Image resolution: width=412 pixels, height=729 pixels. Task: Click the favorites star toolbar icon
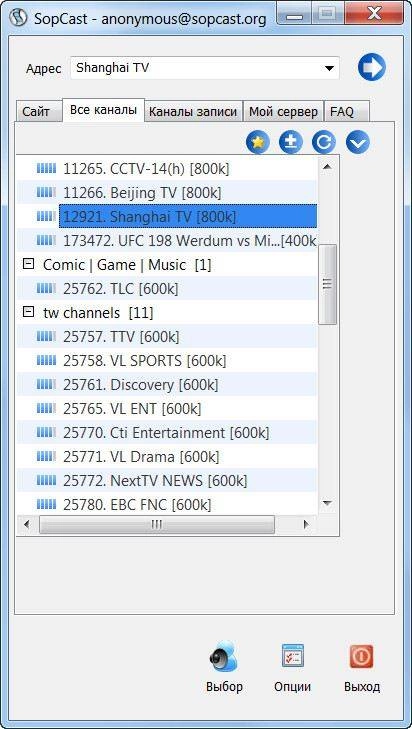pyautogui.click(x=258, y=142)
